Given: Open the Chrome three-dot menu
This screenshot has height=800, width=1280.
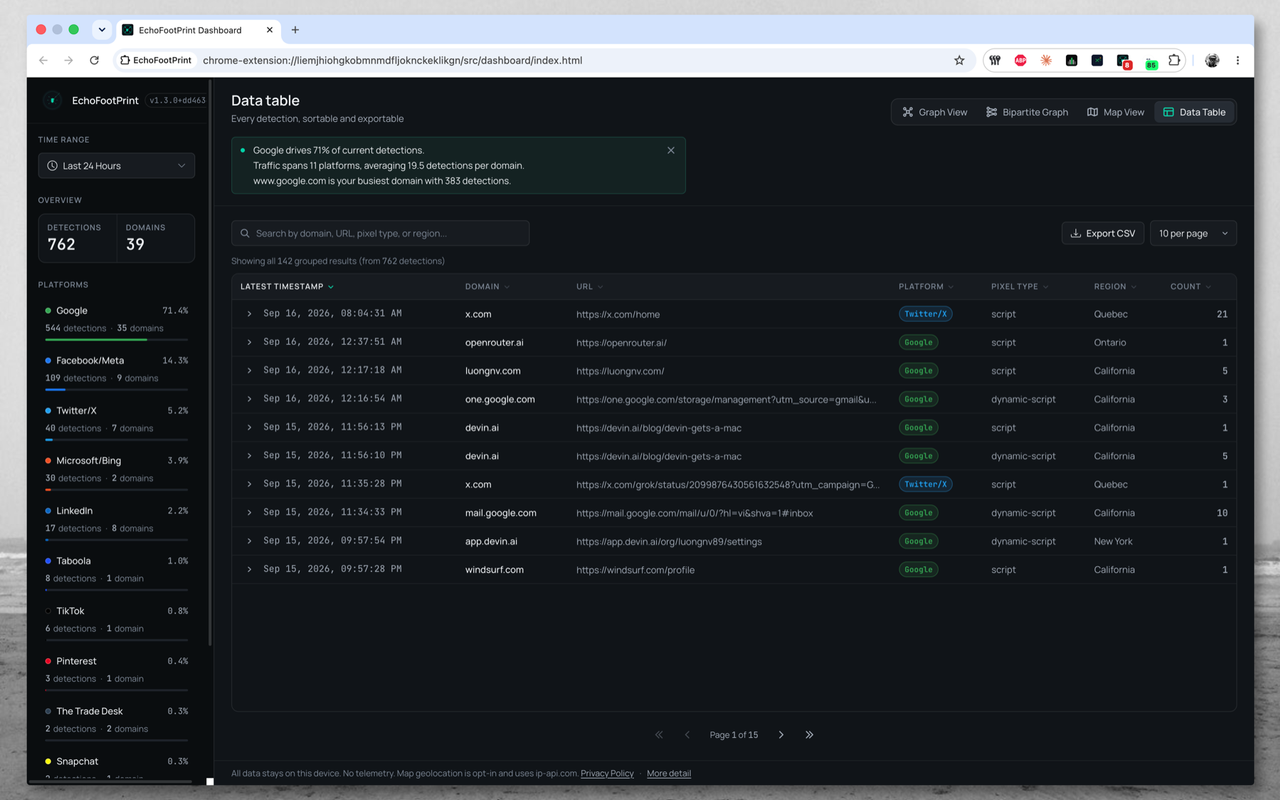Looking at the screenshot, I should pos(1238,60).
